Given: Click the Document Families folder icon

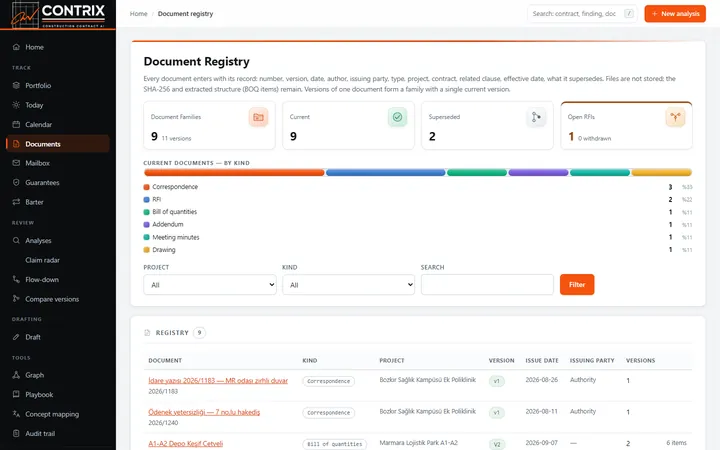Looking at the screenshot, I should (x=259, y=117).
